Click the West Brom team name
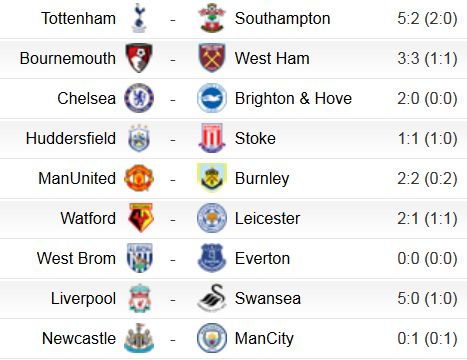The width and height of the screenshot is (467, 360). 76,258
